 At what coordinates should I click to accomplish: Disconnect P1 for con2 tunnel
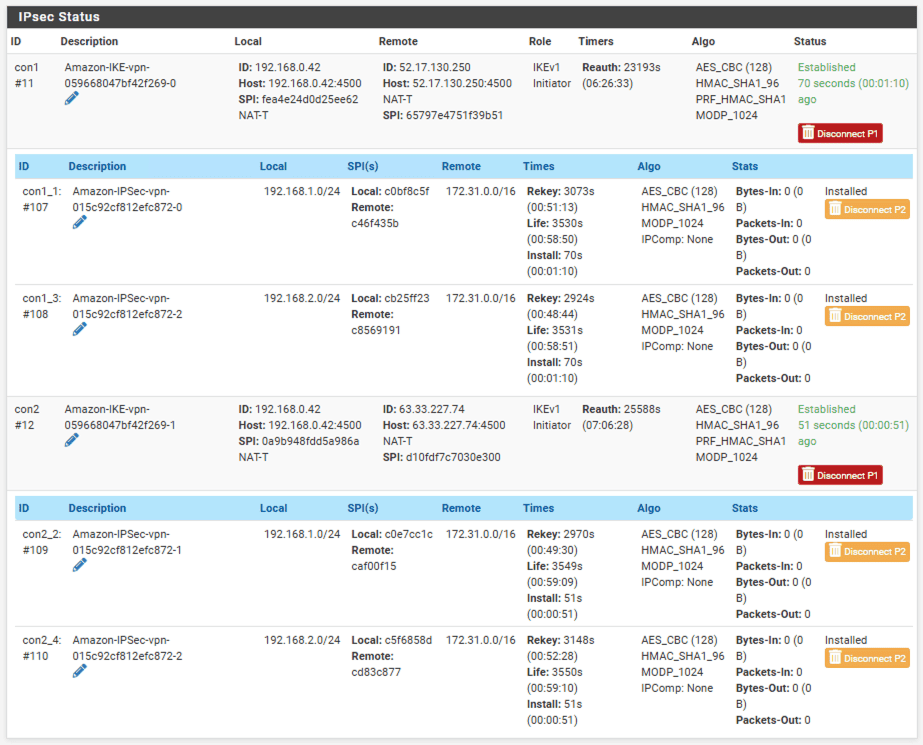coord(840,475)
